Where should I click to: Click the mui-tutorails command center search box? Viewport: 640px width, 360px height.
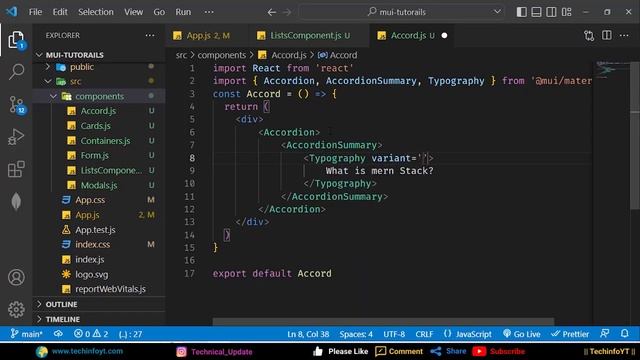[402, 12]
